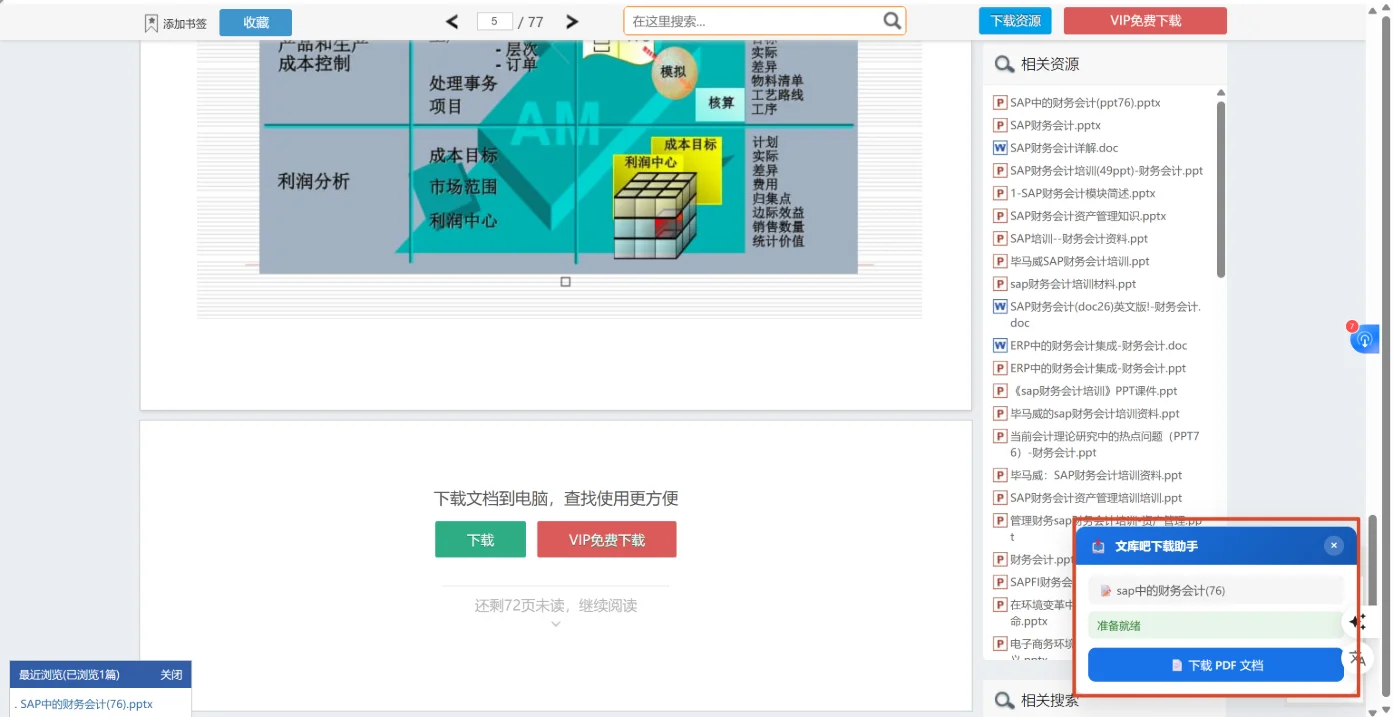Click blue floating download icon with badge
The image size is (1393, 717).
tap(1364, 340)
